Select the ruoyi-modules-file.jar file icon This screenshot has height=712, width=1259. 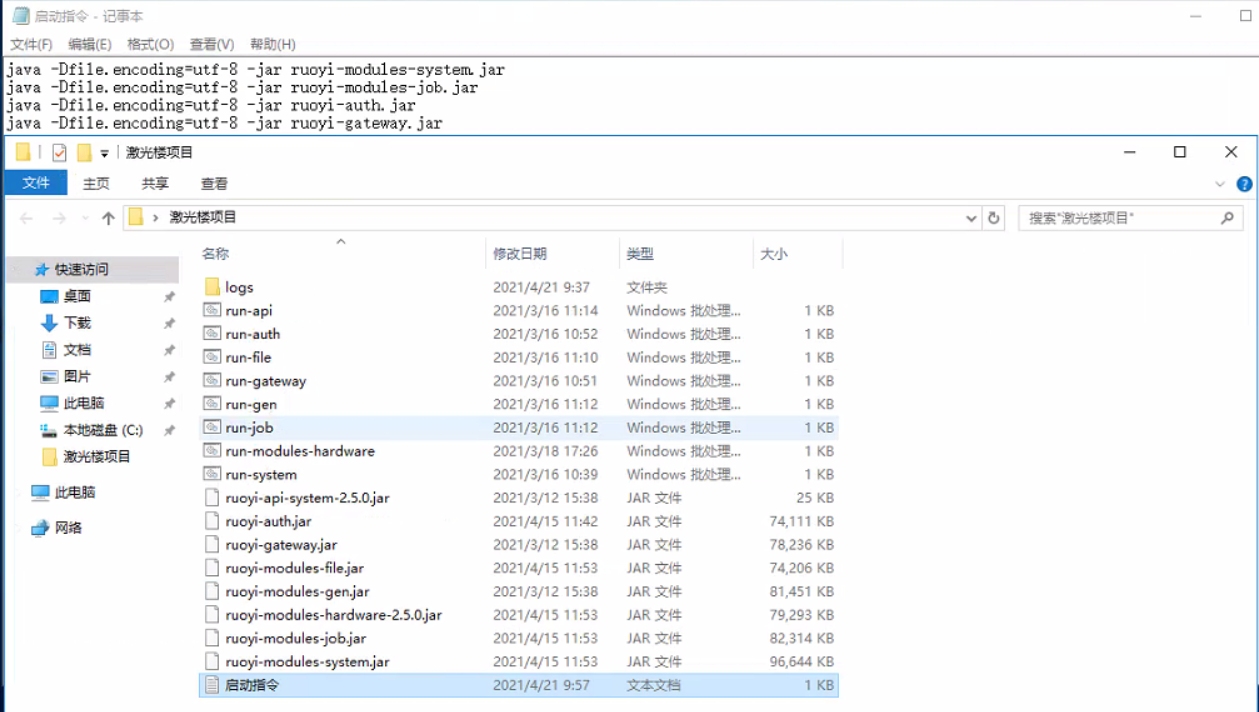[212, 568]
